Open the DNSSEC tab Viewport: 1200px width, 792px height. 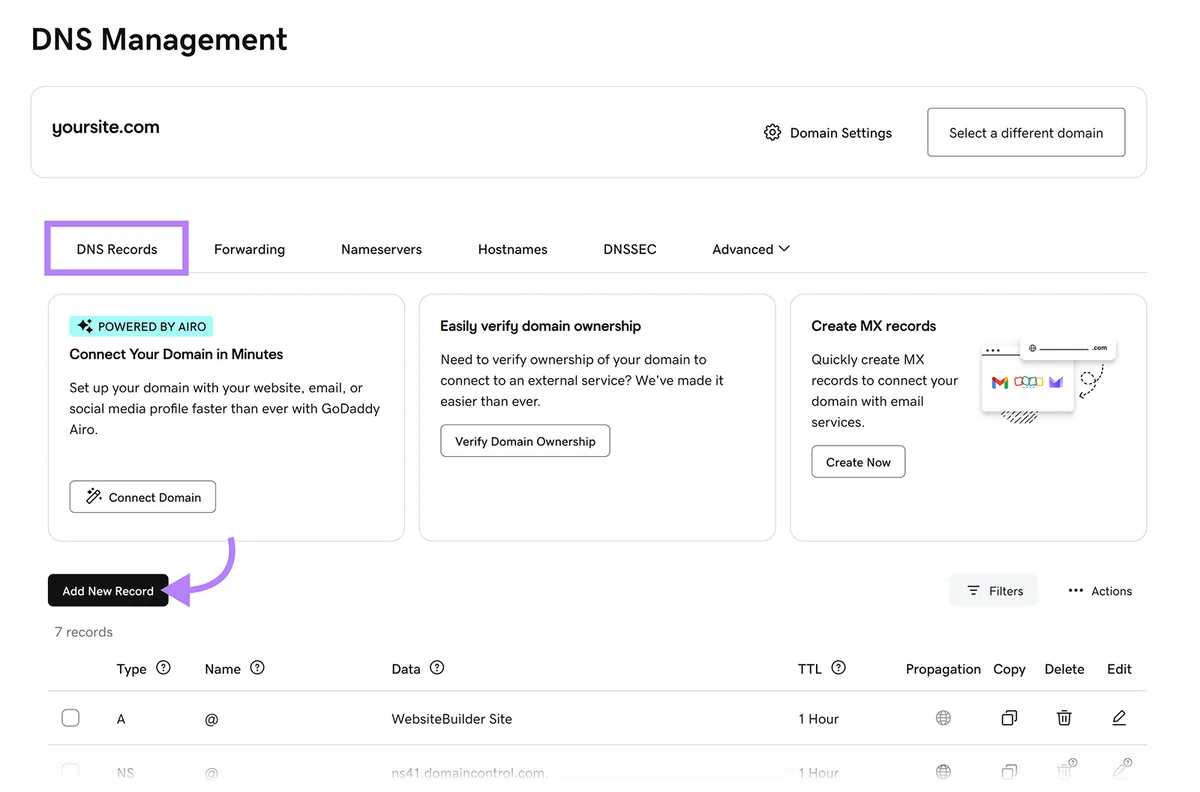[x=630, y=249]
